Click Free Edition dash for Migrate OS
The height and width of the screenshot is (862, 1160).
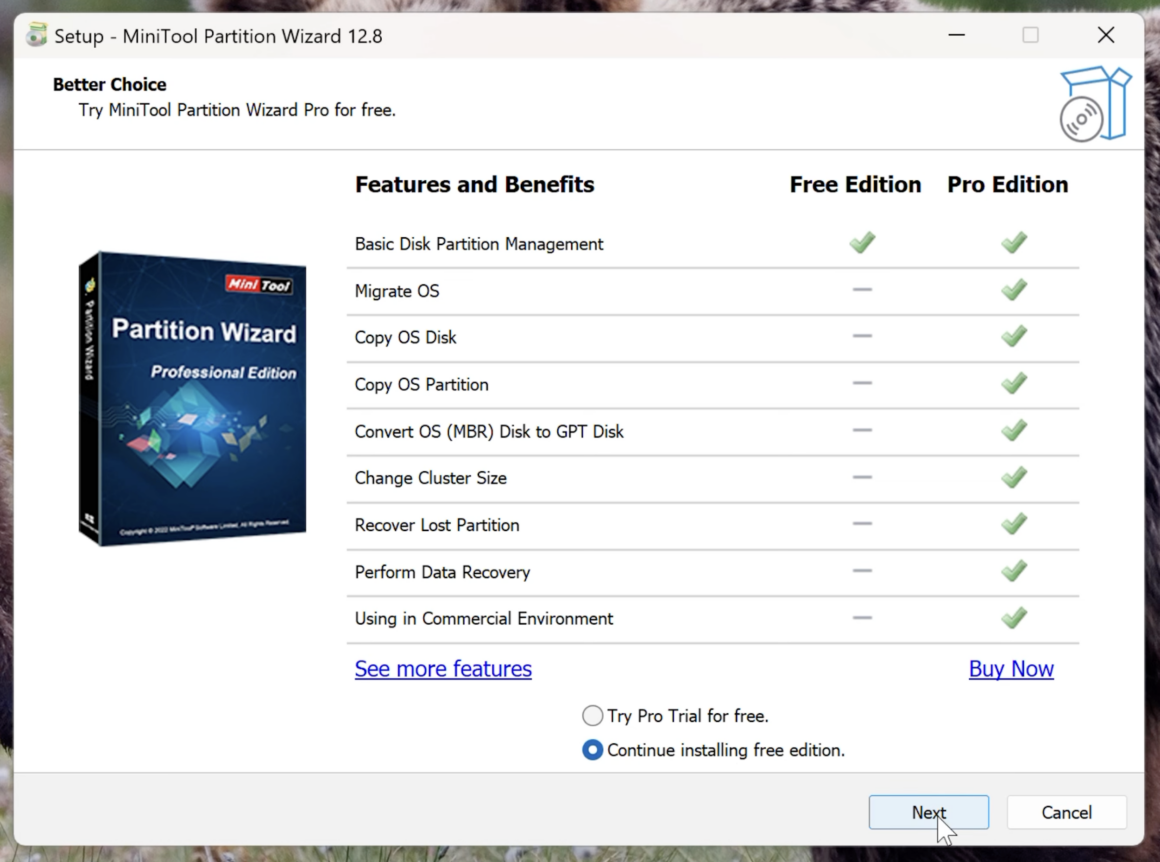tap(863, 289)
